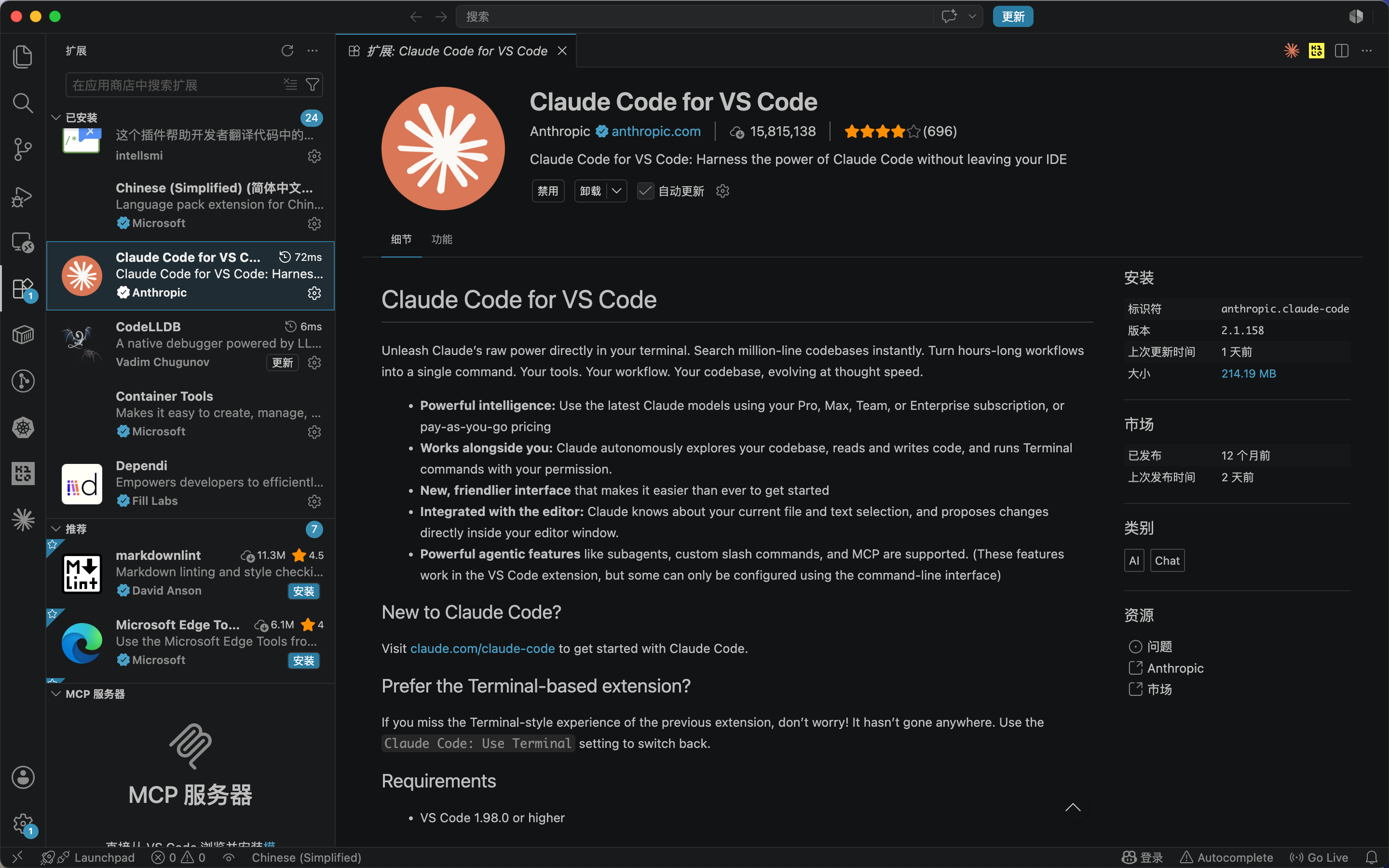Open the Remote Explorer view
The image size is (1389, 868).
23,242
